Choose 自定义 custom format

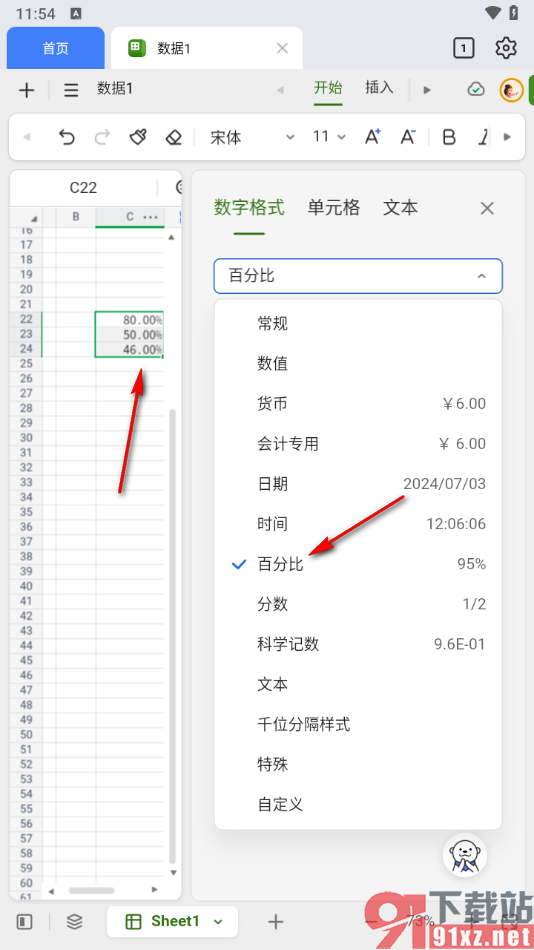tap(358, 804)
